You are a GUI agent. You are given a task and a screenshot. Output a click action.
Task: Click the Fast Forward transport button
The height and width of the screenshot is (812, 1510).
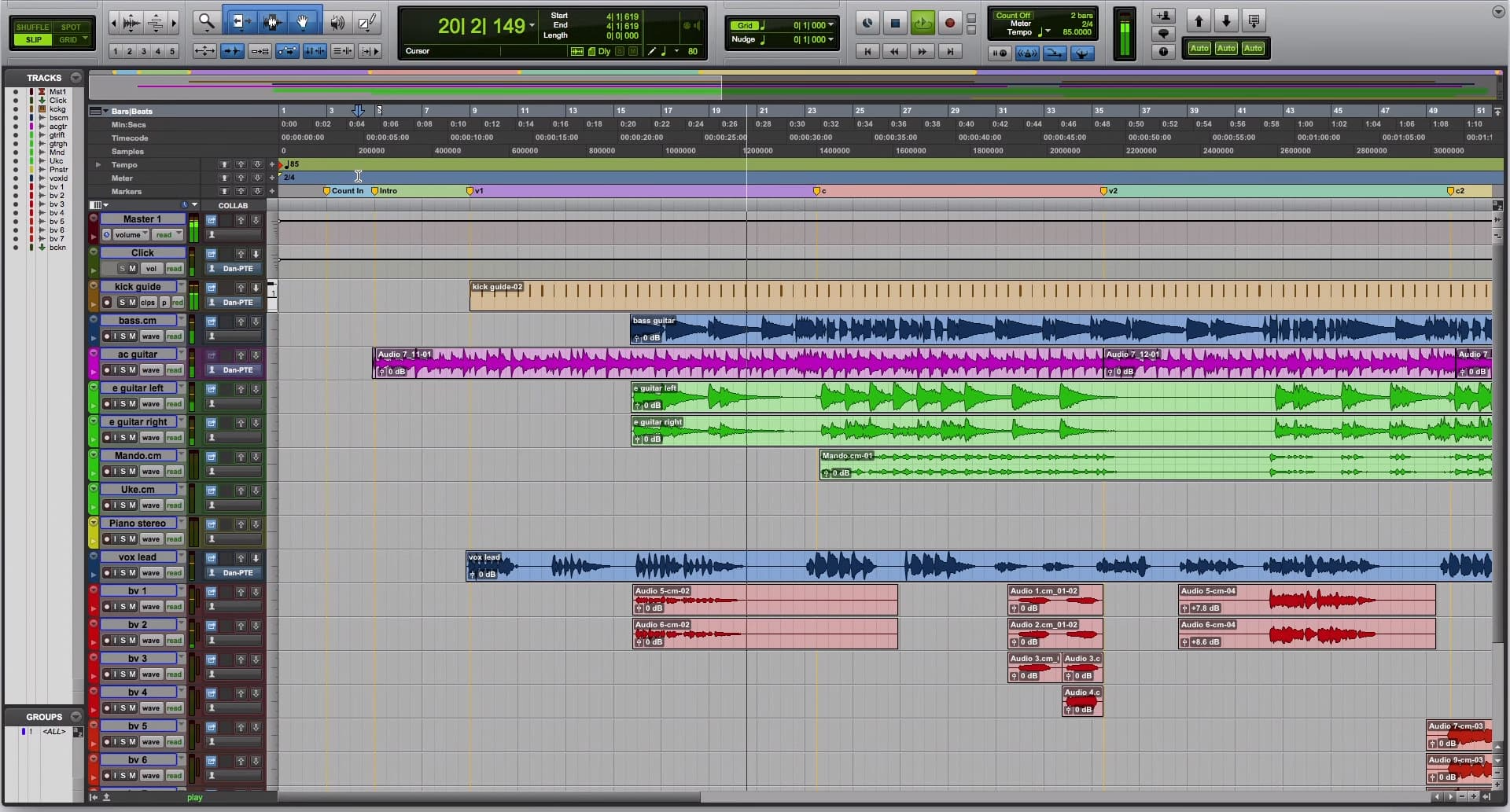coord(922,52)
